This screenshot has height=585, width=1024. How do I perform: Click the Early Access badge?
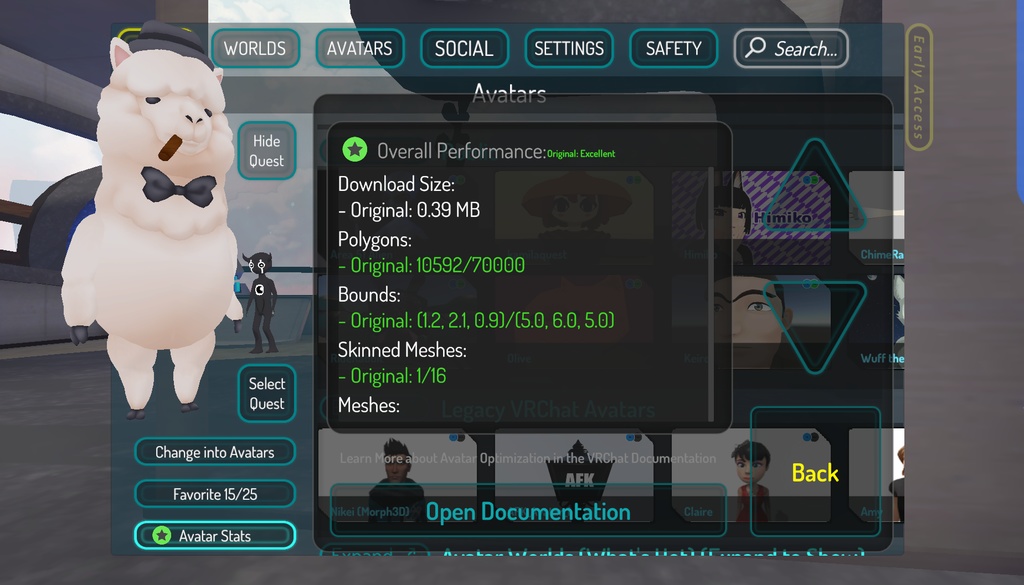919,87
